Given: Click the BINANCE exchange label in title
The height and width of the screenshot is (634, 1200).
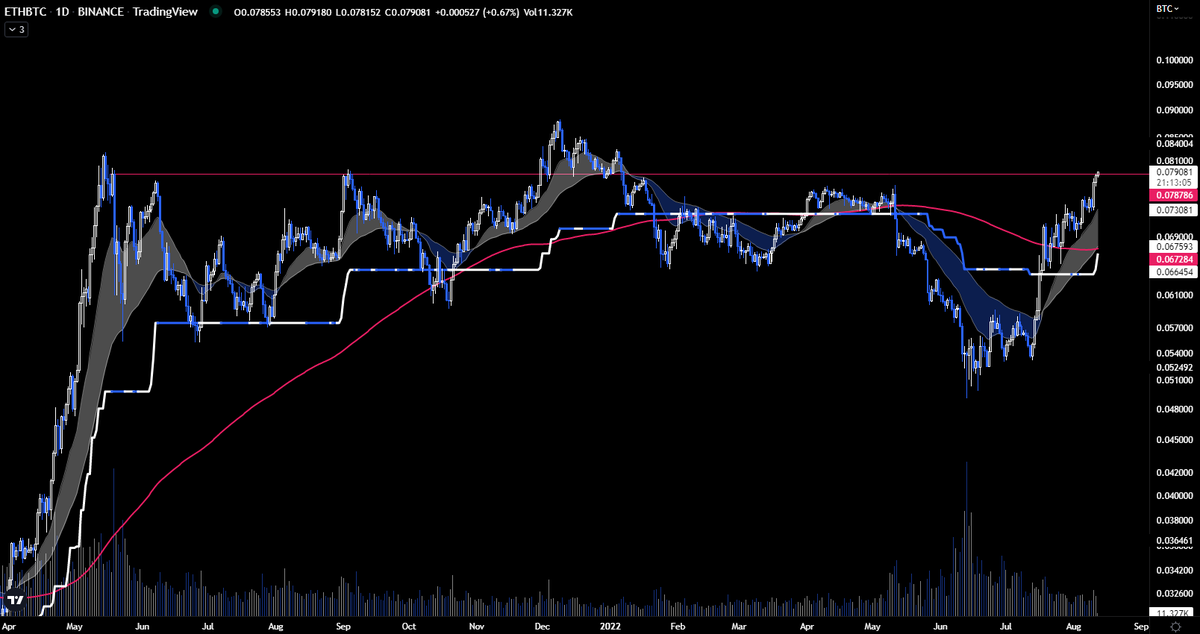Looking at the screenshot, I should tap(100, 12).
